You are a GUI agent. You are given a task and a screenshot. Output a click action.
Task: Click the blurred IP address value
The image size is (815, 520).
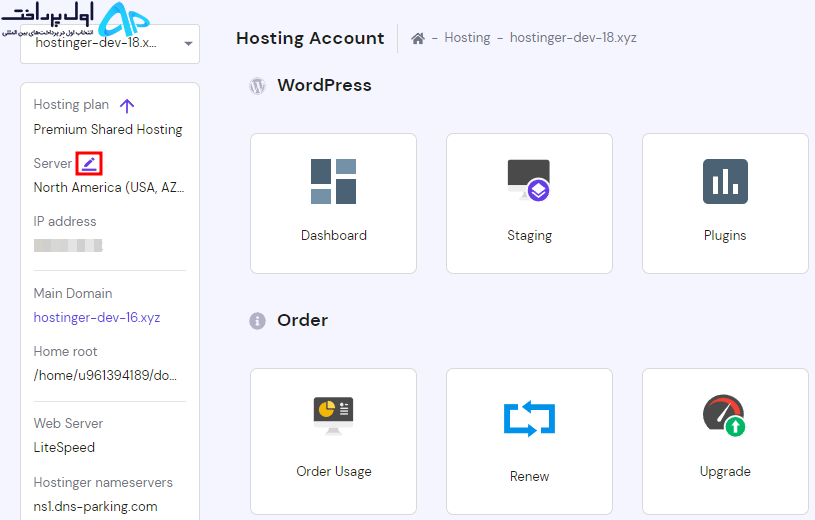click(x=68, y=245)
